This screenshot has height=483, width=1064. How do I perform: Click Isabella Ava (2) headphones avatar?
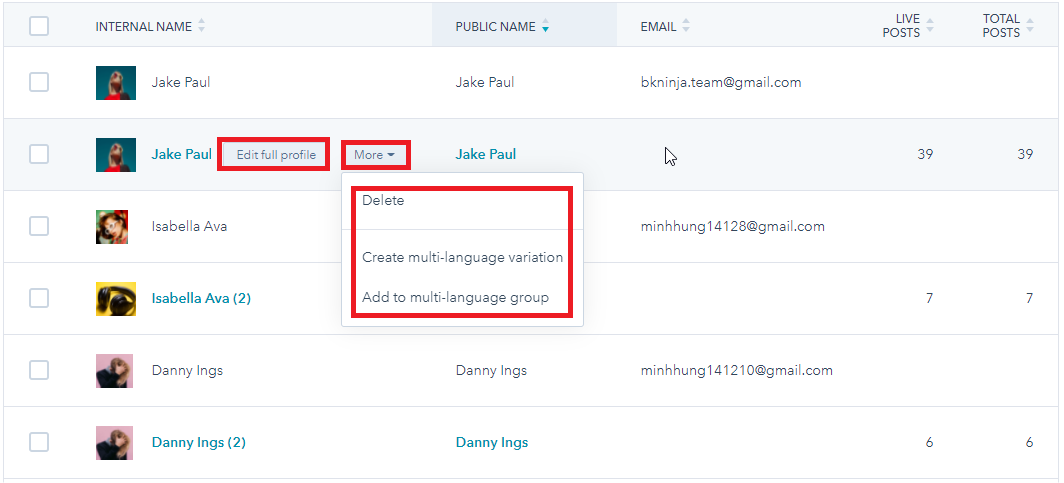point(115,298)
